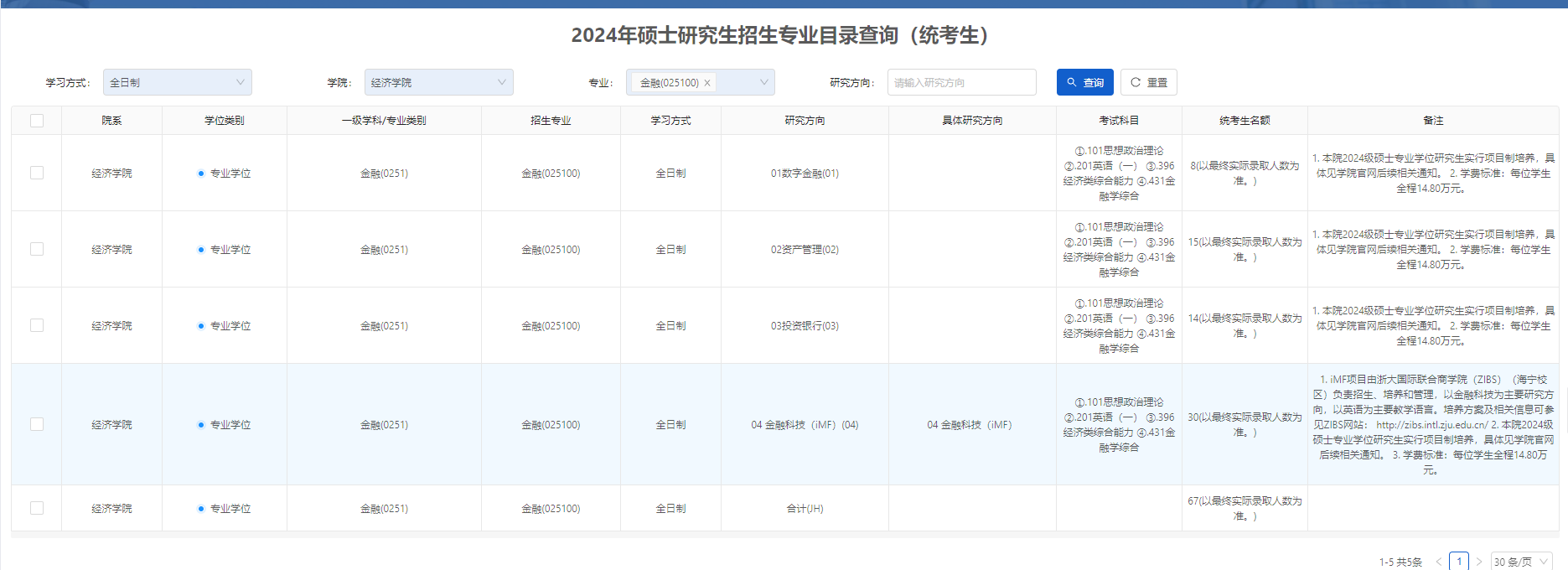Remove the 金融(025100) tag with its x icon

click(707, 83)
